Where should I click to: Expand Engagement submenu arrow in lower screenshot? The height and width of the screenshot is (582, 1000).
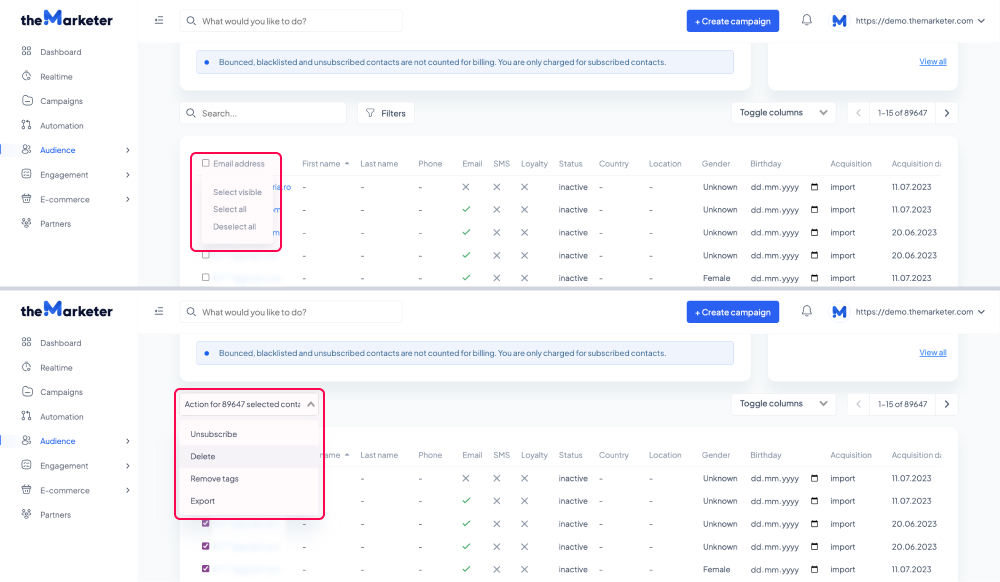point(128,466)
